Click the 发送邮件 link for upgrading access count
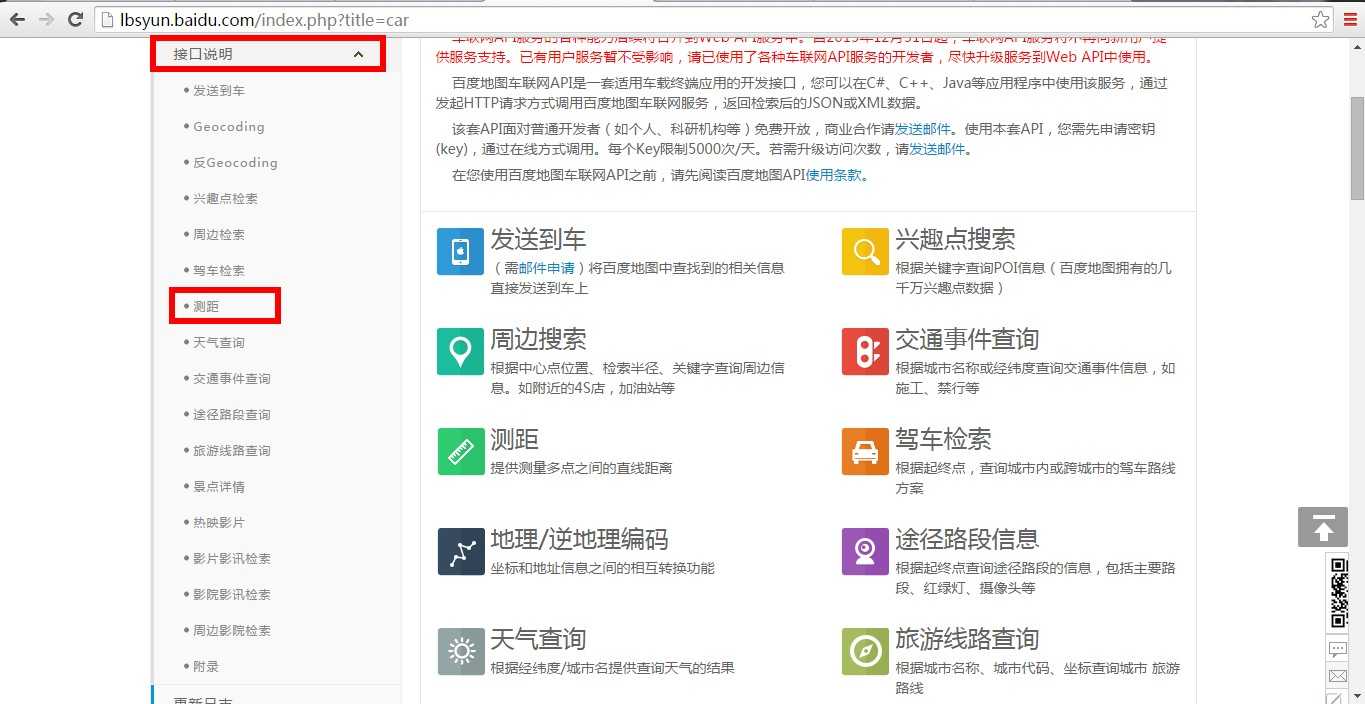 click(937, 149)
